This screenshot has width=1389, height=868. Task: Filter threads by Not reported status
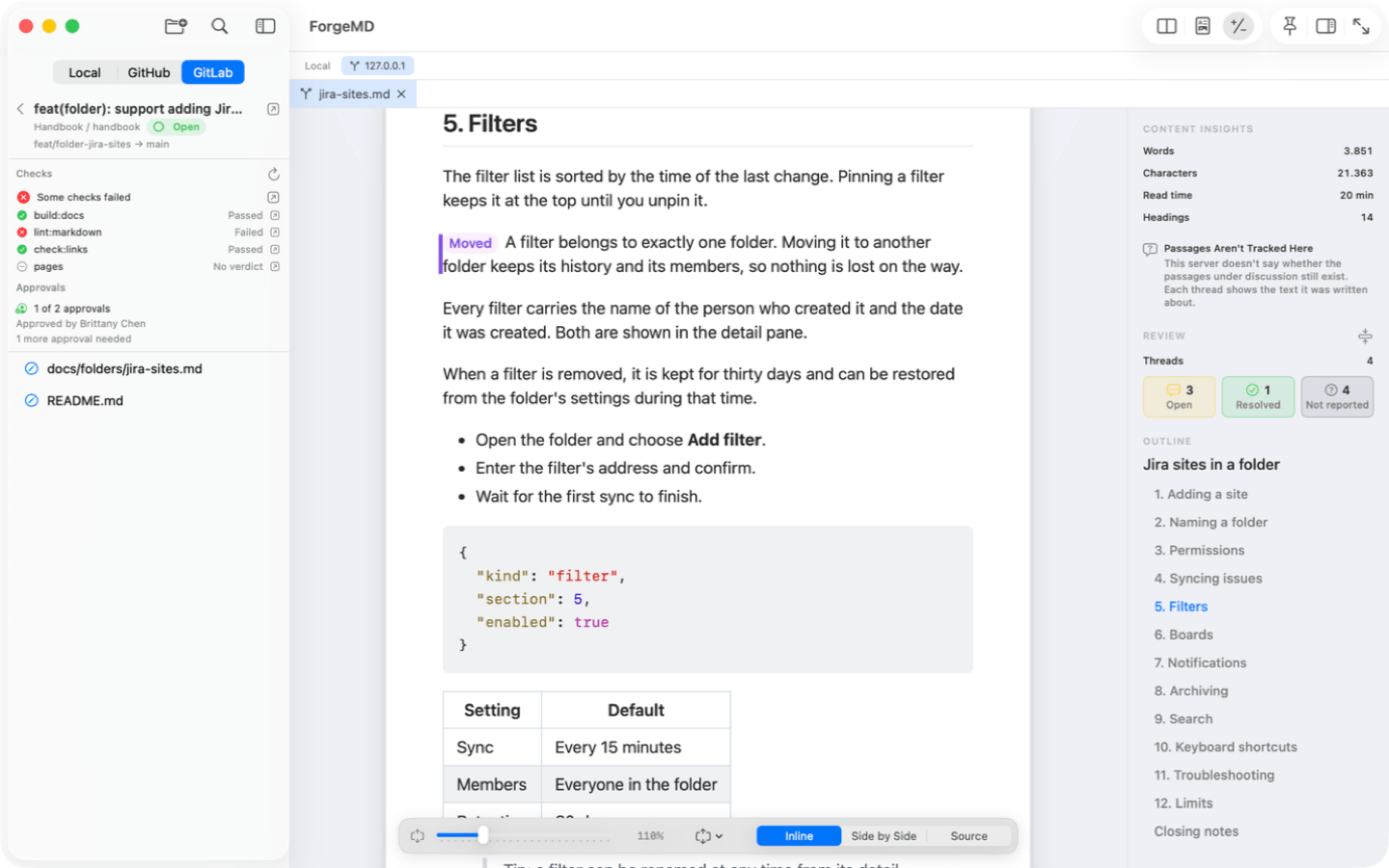(x=1337, y=396)
